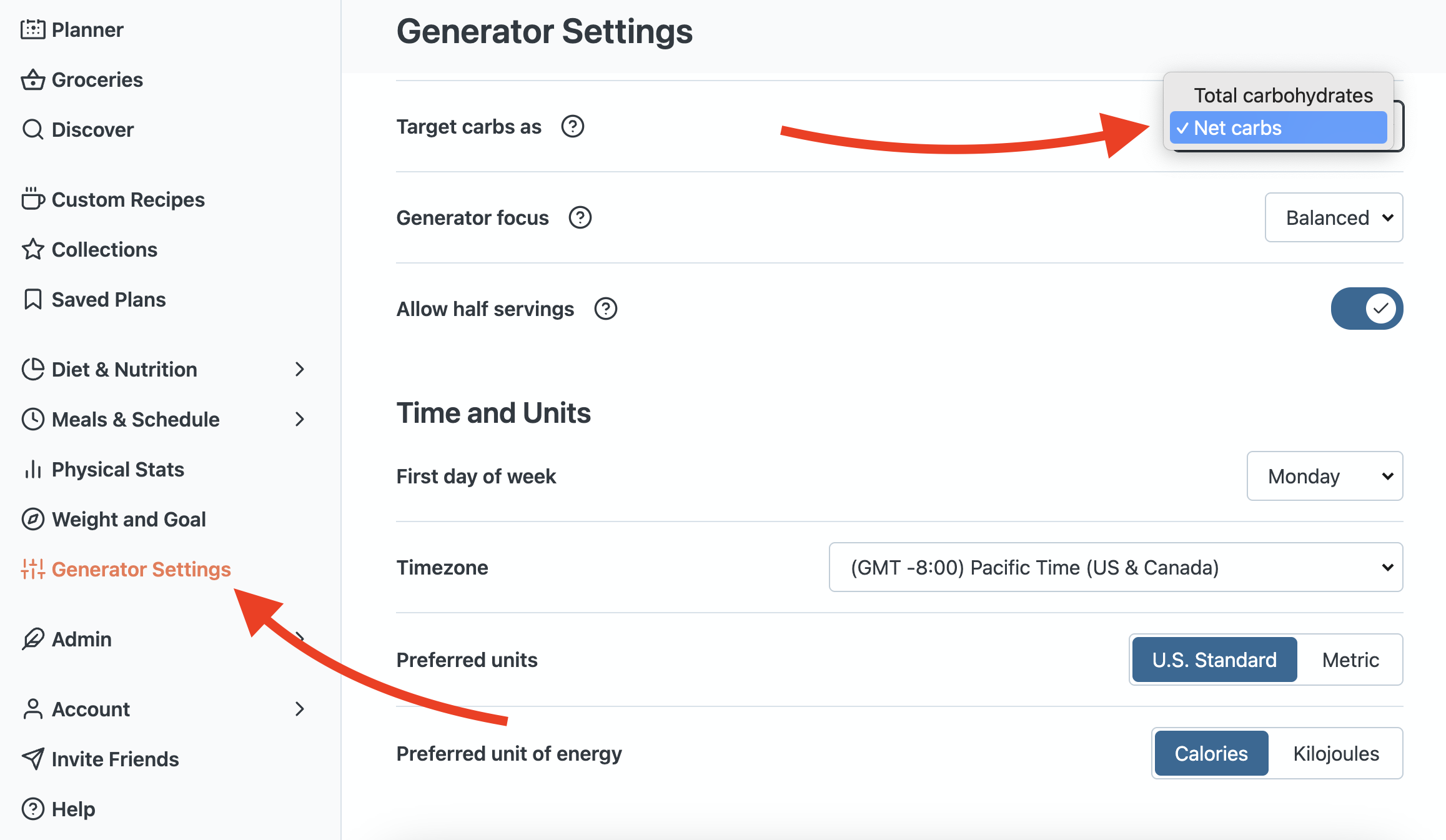Show help for Target carbs as
The width and height of the screenshot is (1446, 840).
tap(572, 126)
